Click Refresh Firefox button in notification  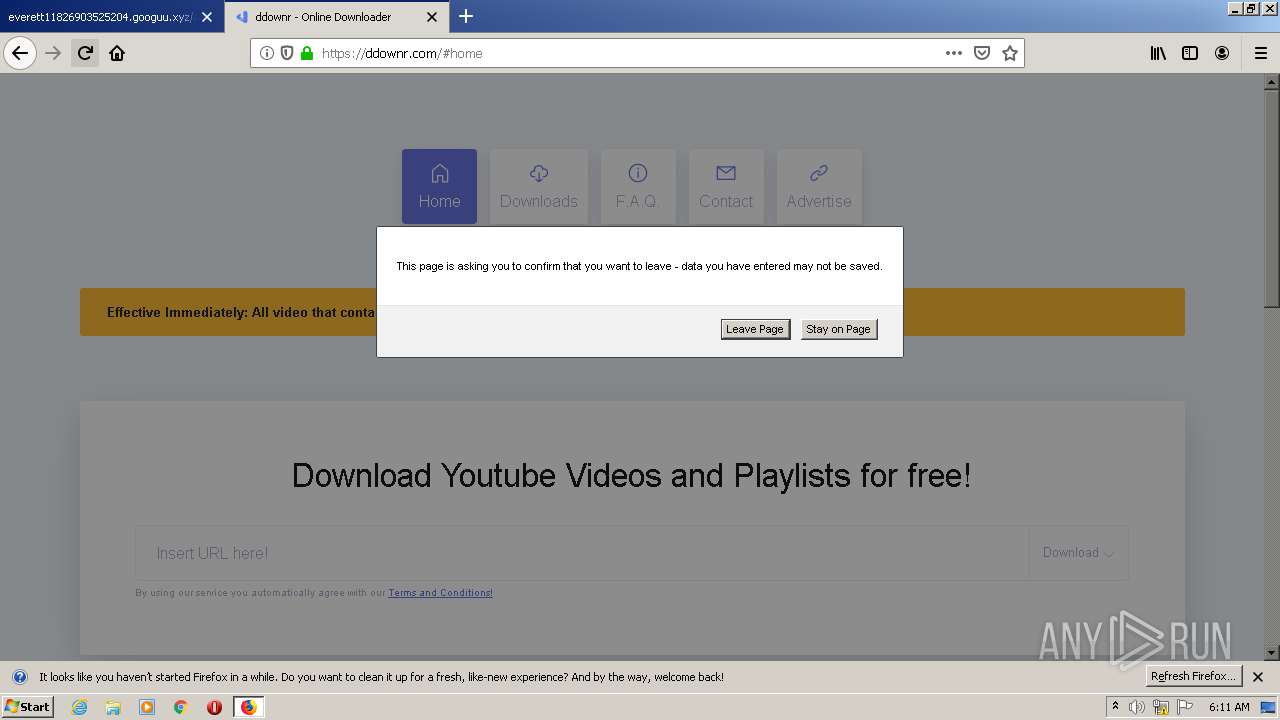pos(1193,676)
